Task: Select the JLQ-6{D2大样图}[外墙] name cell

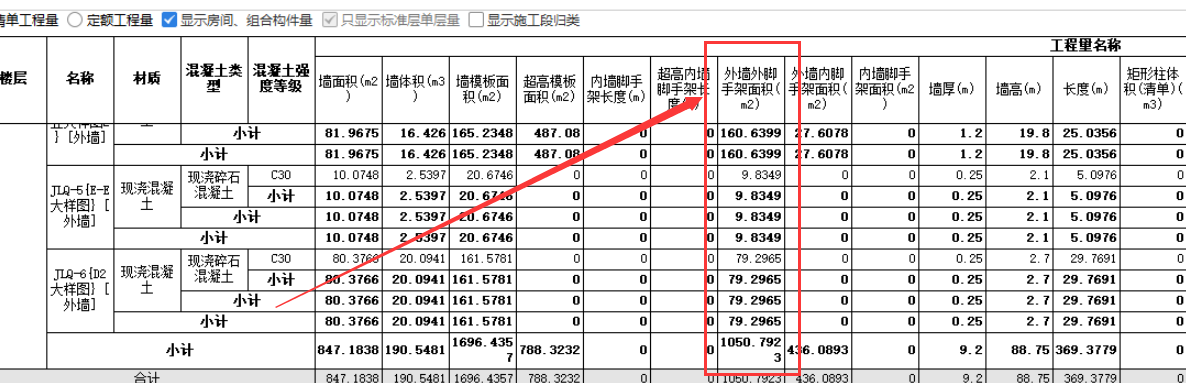Action: click(80, 290)
